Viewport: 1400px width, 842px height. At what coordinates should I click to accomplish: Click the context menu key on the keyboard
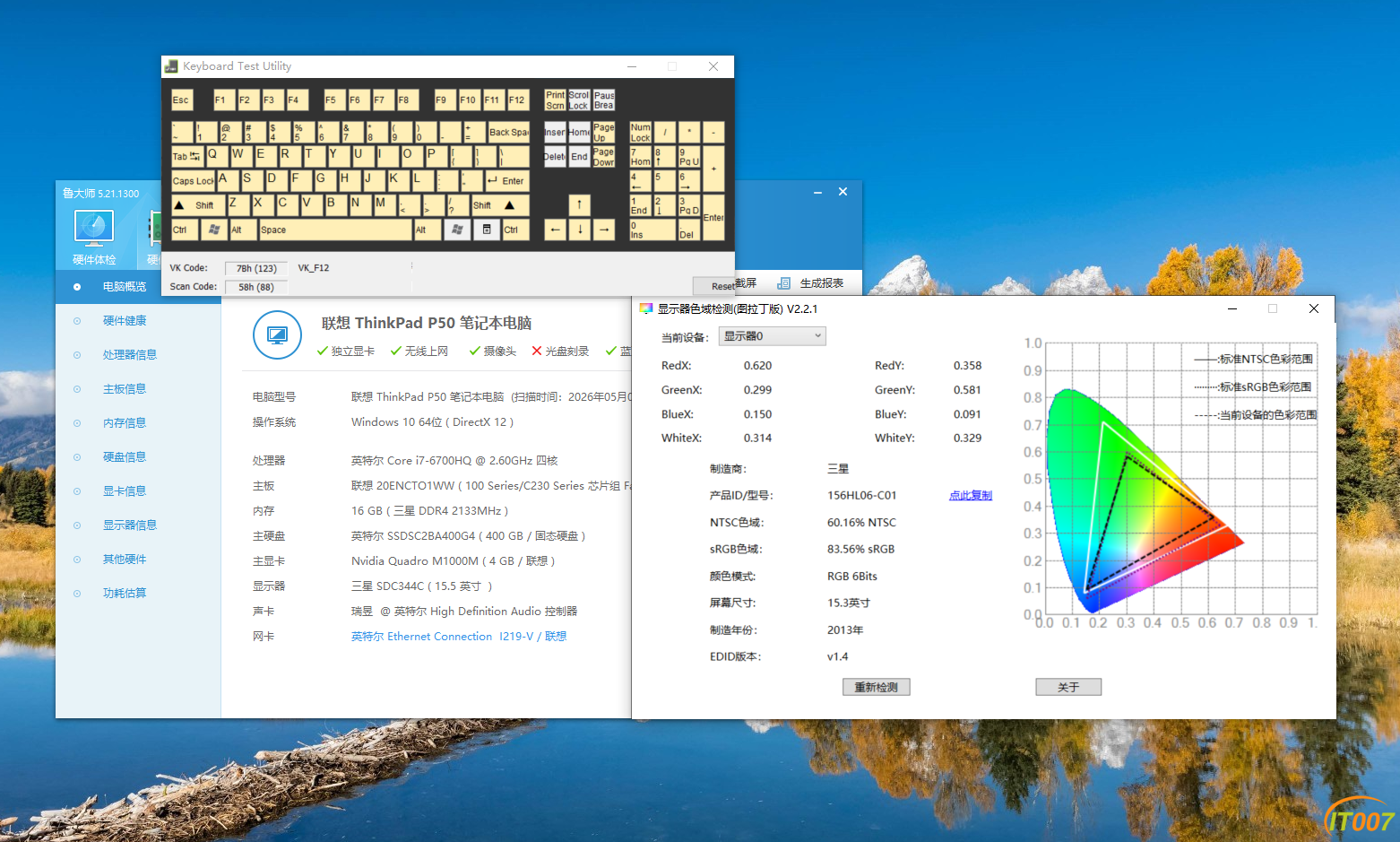tap(487, 230)
